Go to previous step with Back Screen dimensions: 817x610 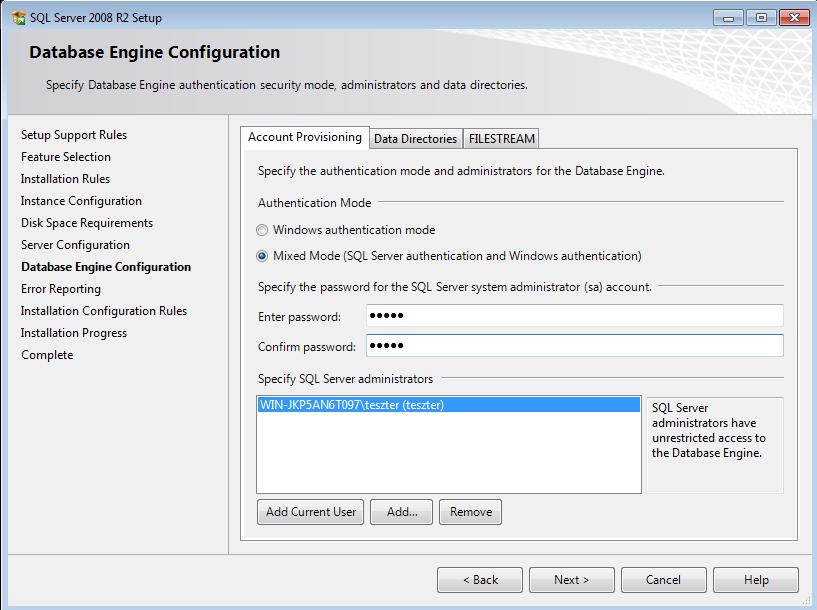pyautogui.click(x=480, y=580)
